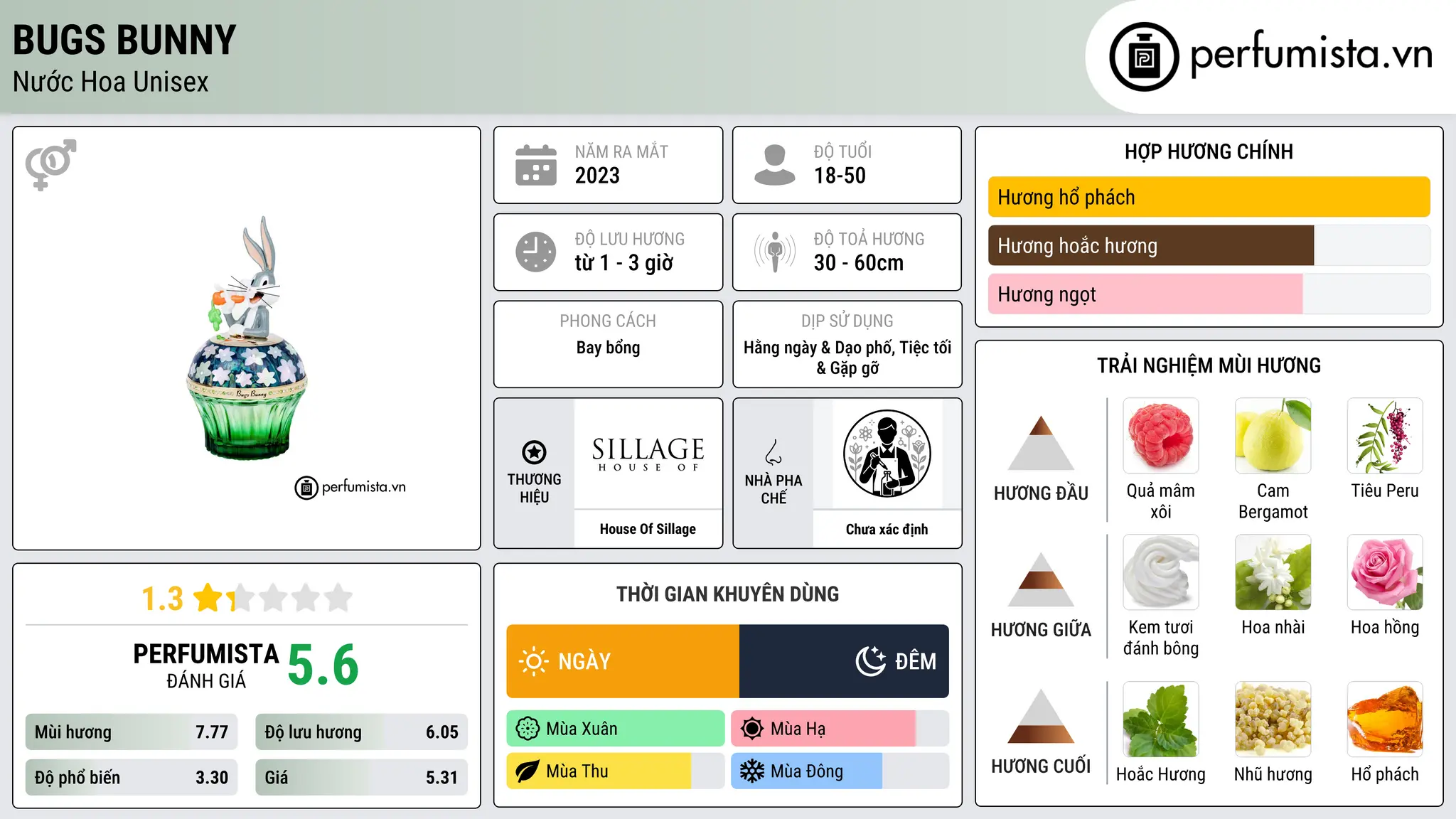Click the gold star rating icon

(x=208, y=597)
